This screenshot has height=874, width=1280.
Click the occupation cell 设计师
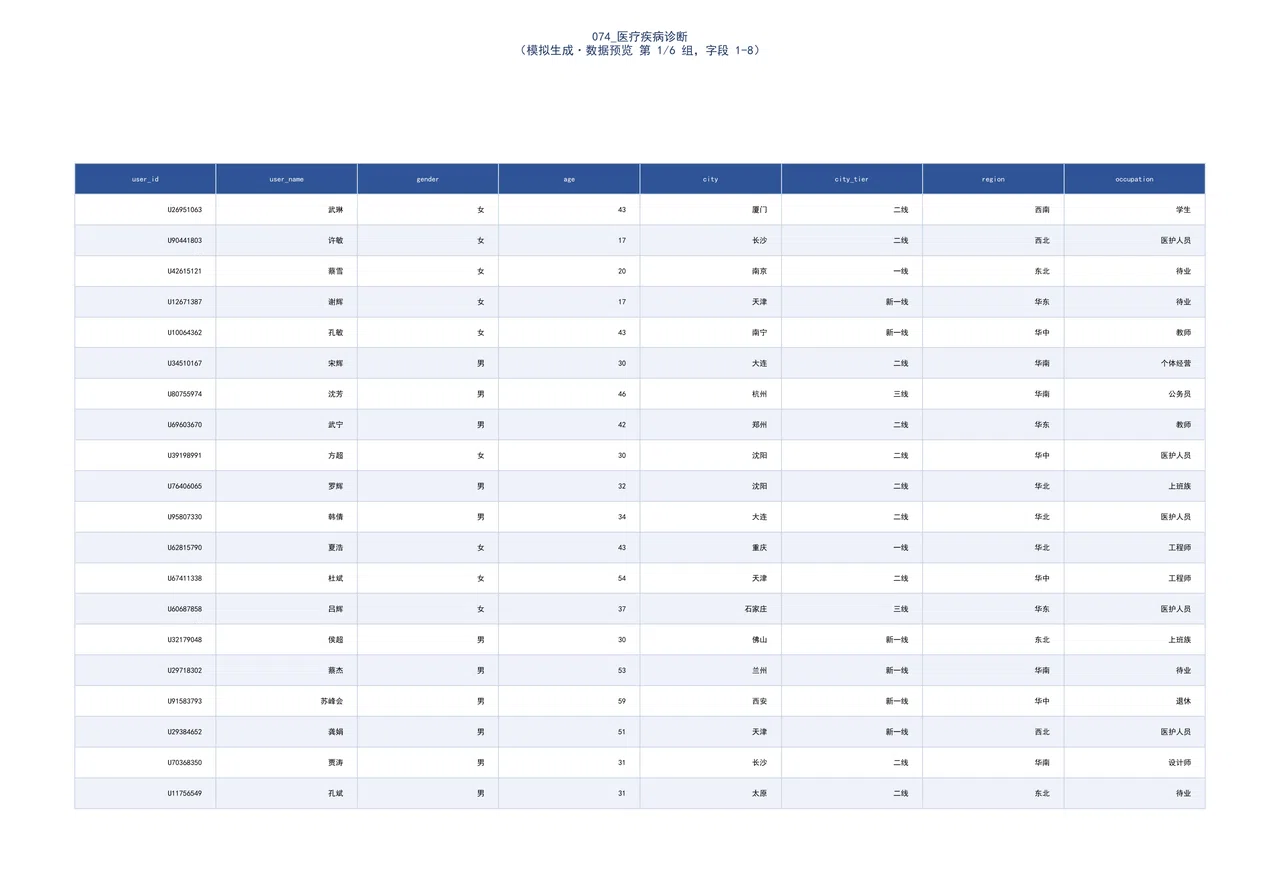[x=1134, y=762]
